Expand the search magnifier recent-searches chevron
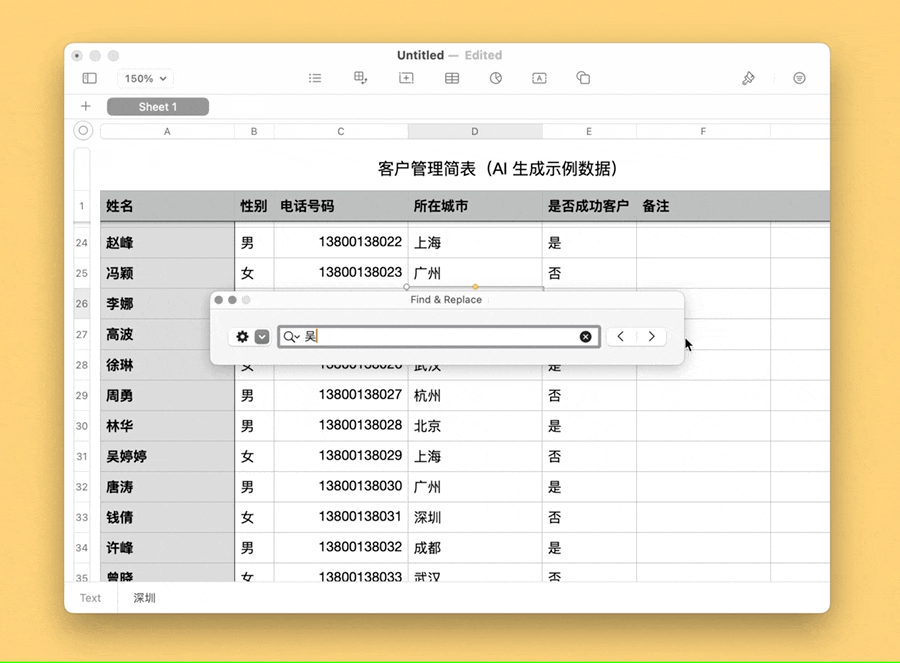This screenshot has height=663, width=900. click(291, 337)
